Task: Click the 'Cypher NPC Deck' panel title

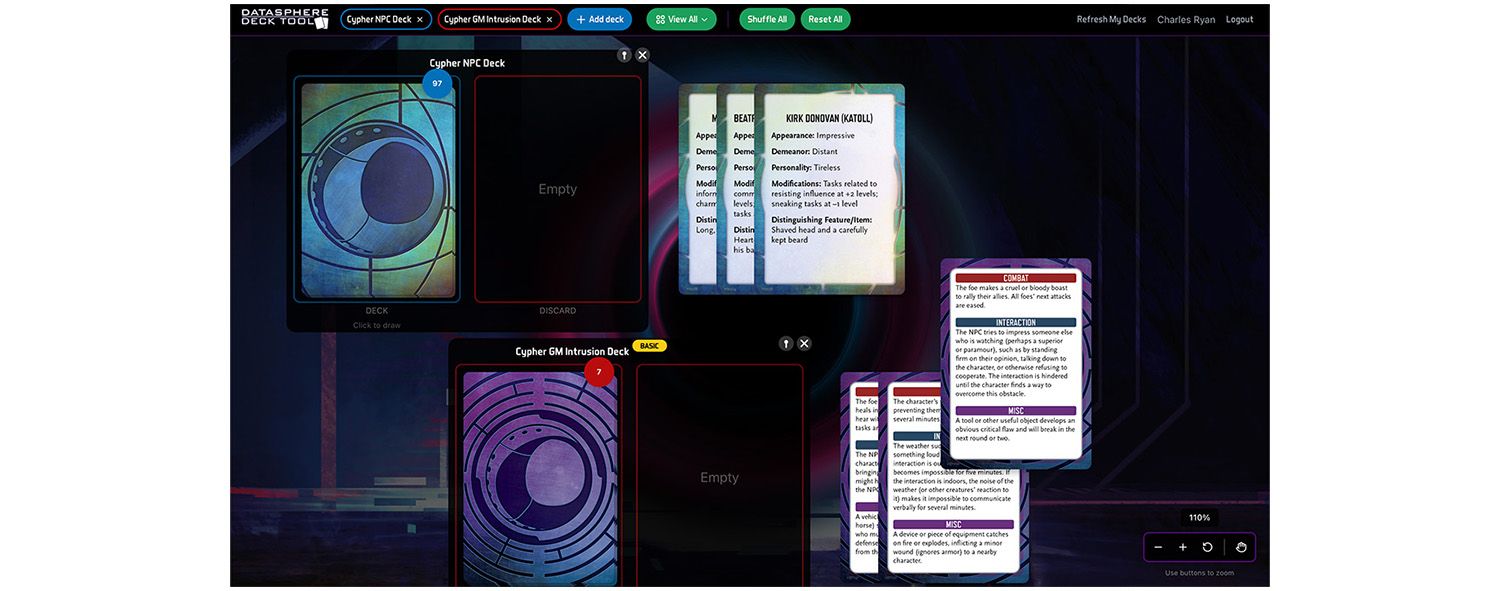Action: pyautogui.click(x=467, y=63)
